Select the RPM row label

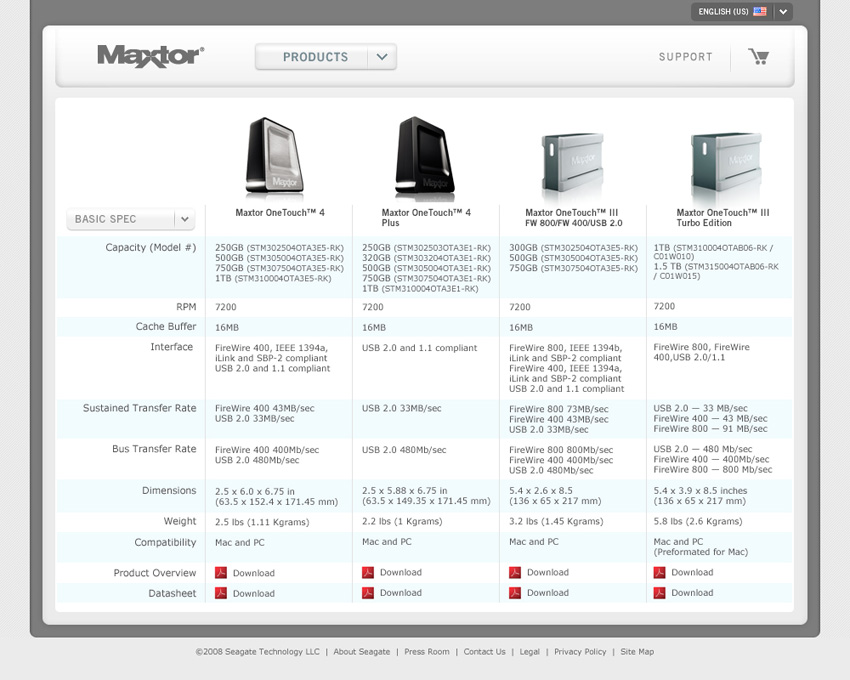point(186,307)
